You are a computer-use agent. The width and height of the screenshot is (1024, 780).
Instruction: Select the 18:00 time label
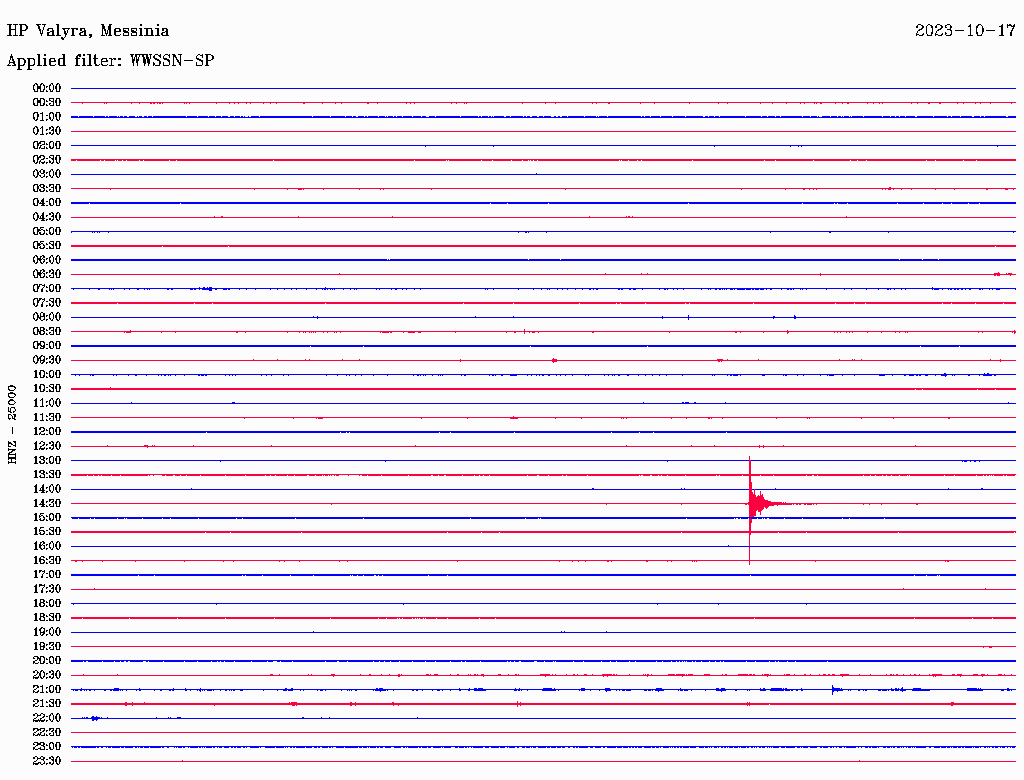click(47, 604)
